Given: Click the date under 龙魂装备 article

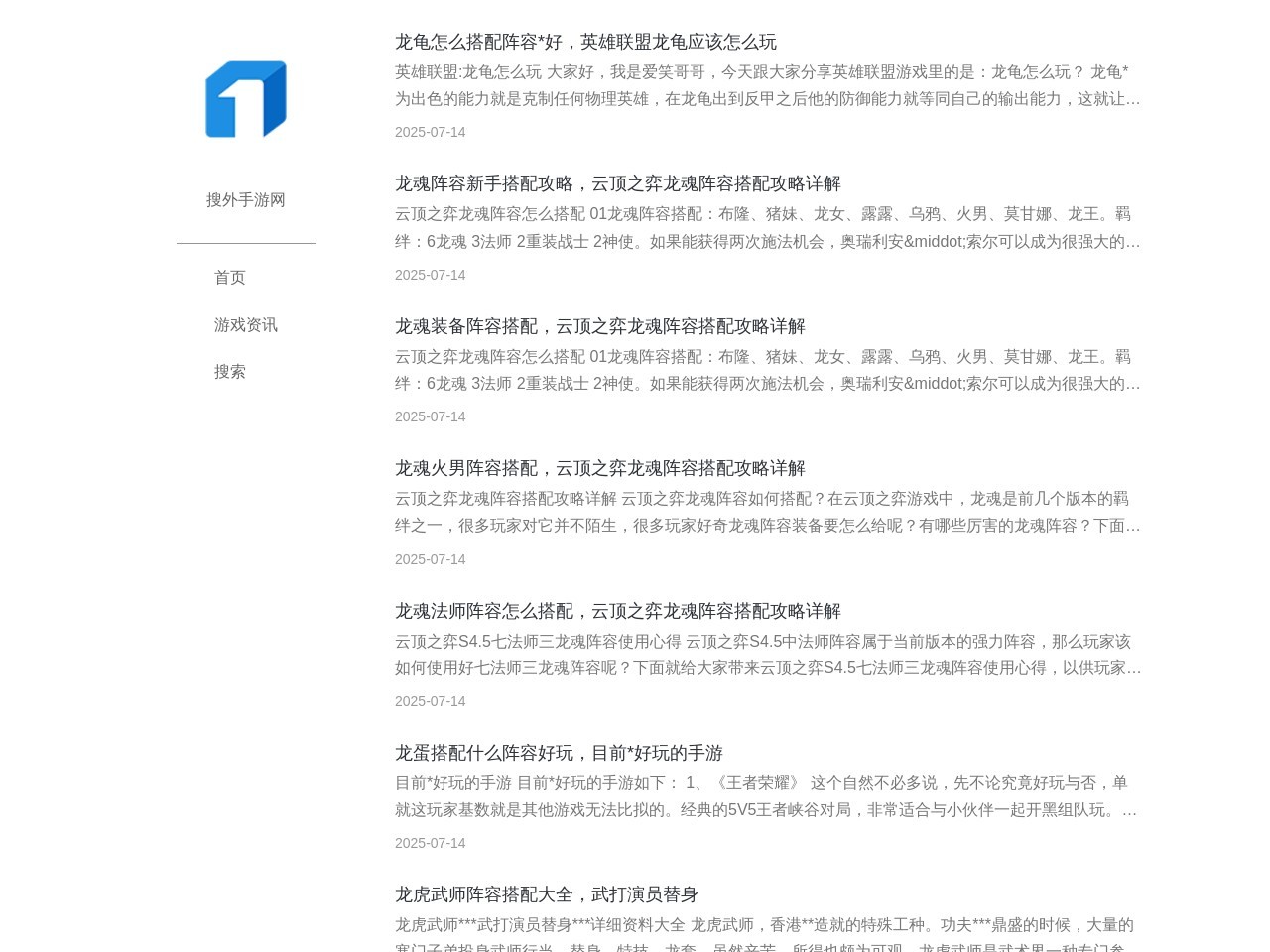Looking at the screenshot, I should (430, 416).
